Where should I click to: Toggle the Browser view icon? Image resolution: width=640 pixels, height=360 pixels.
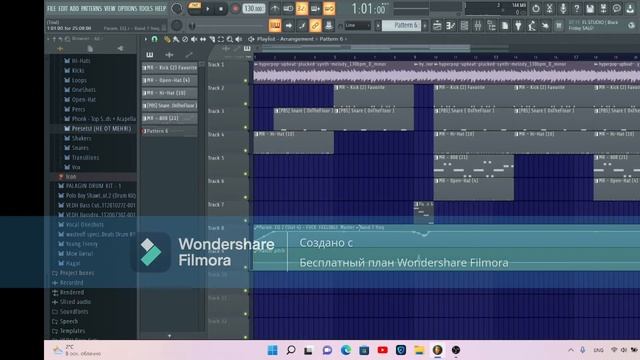[x=491, y=26]
